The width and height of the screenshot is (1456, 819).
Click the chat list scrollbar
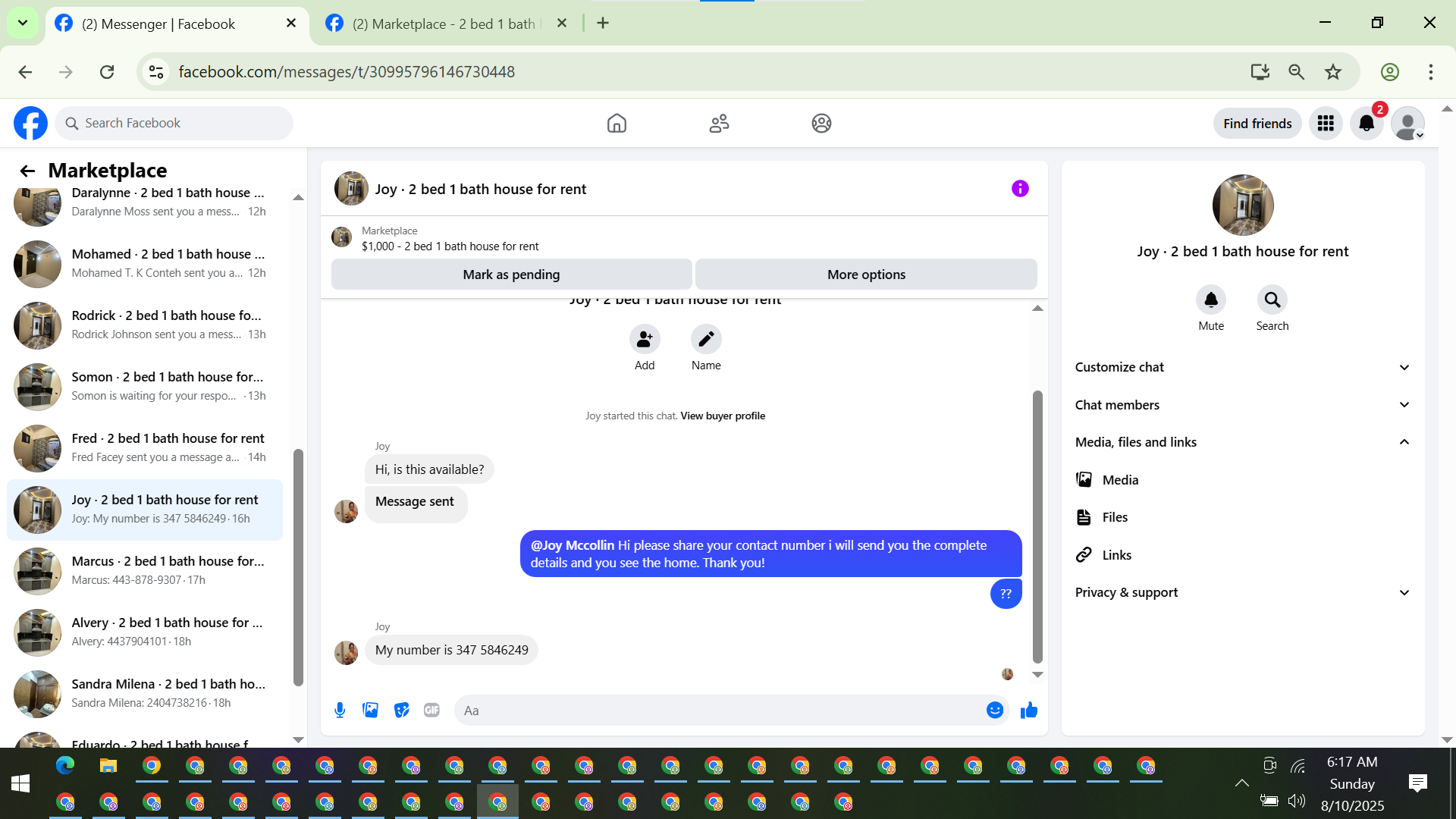tap(298, 569)
